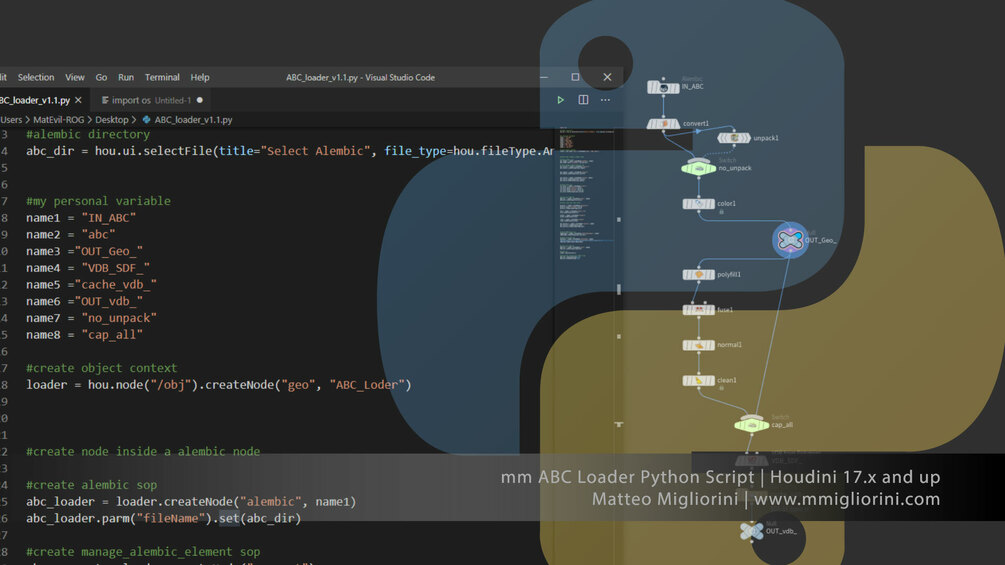Select the color1 node
Screen dimensions: 1005x565
pos(699,204)
